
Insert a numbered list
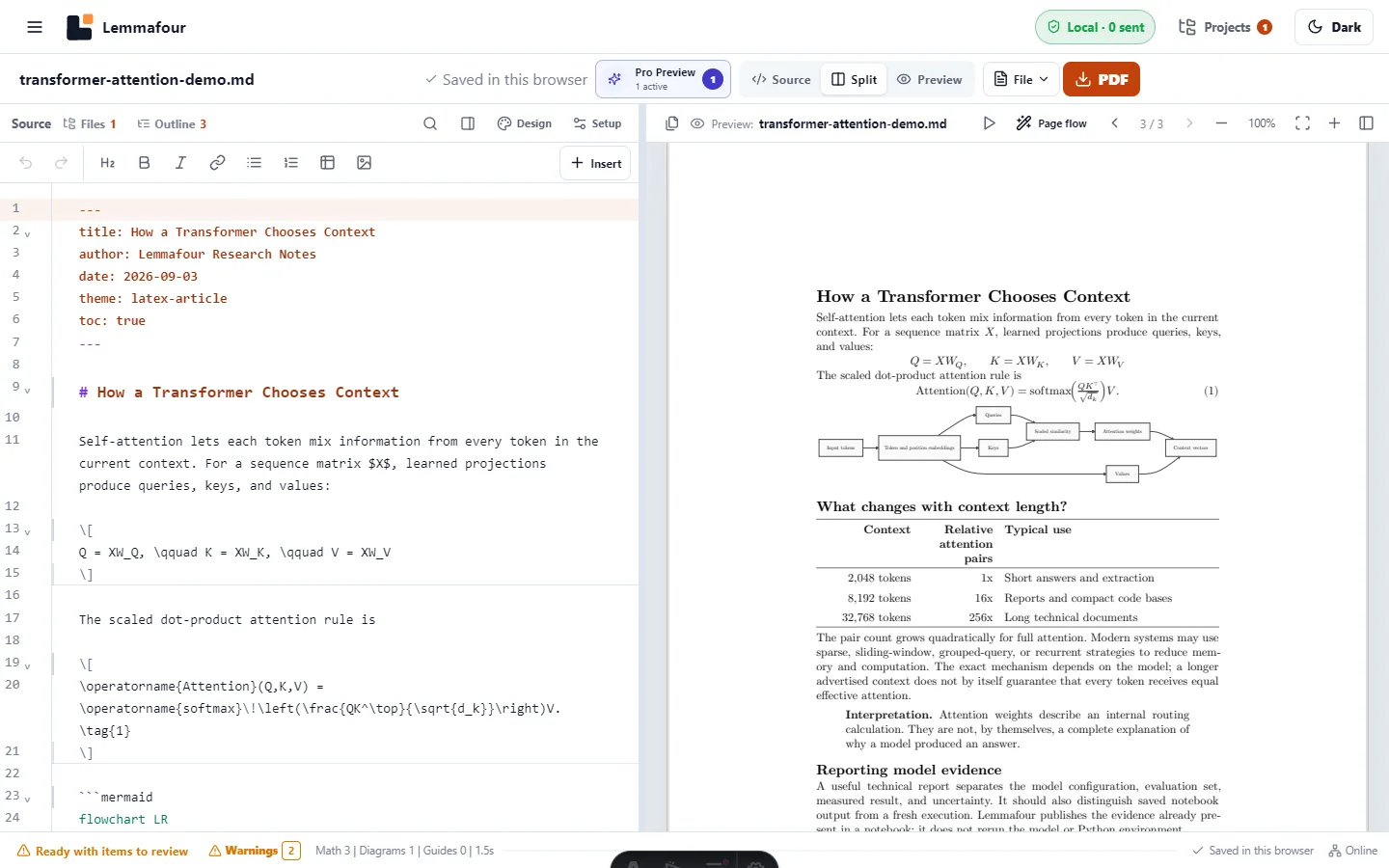pos(291,163)
